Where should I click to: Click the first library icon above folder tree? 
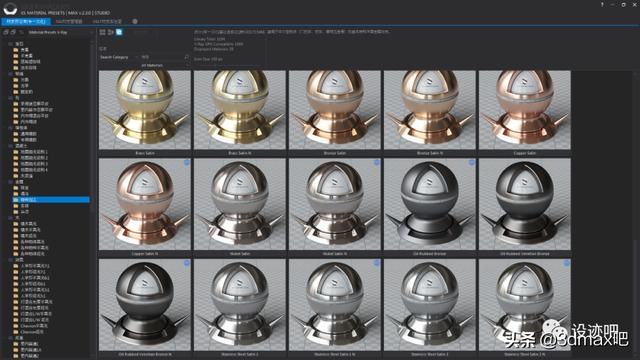(6, 32)
